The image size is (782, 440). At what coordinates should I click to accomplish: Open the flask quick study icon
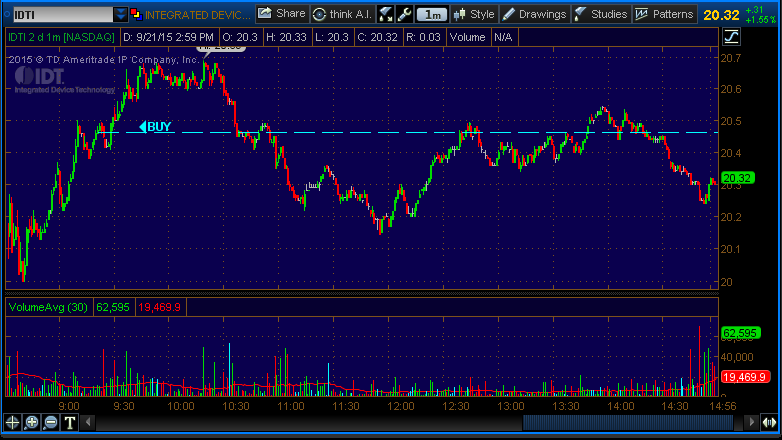coord(386,14)
